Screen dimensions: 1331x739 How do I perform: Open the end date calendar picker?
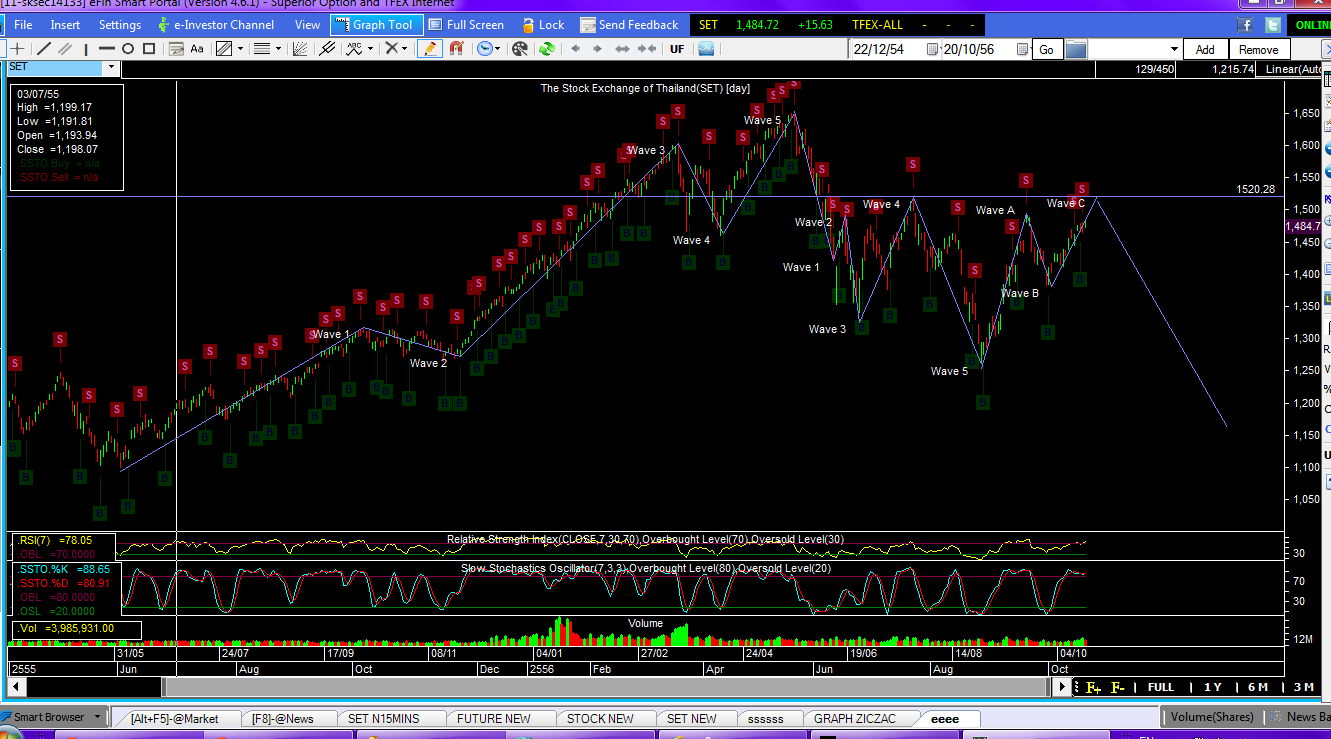1022,49
